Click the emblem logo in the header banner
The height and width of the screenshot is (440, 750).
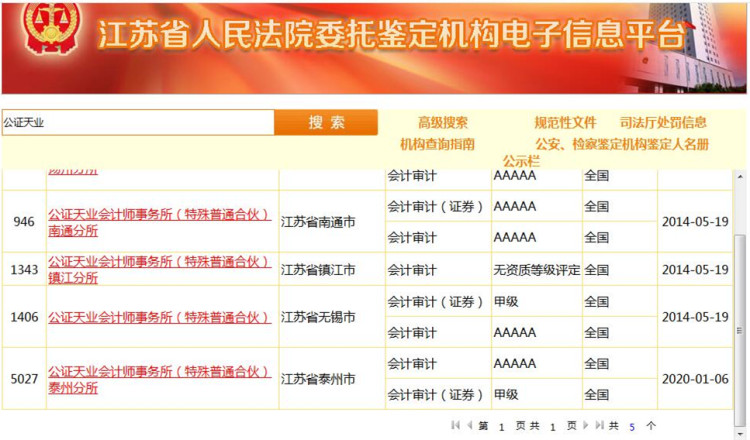click(x=51, y=29)
